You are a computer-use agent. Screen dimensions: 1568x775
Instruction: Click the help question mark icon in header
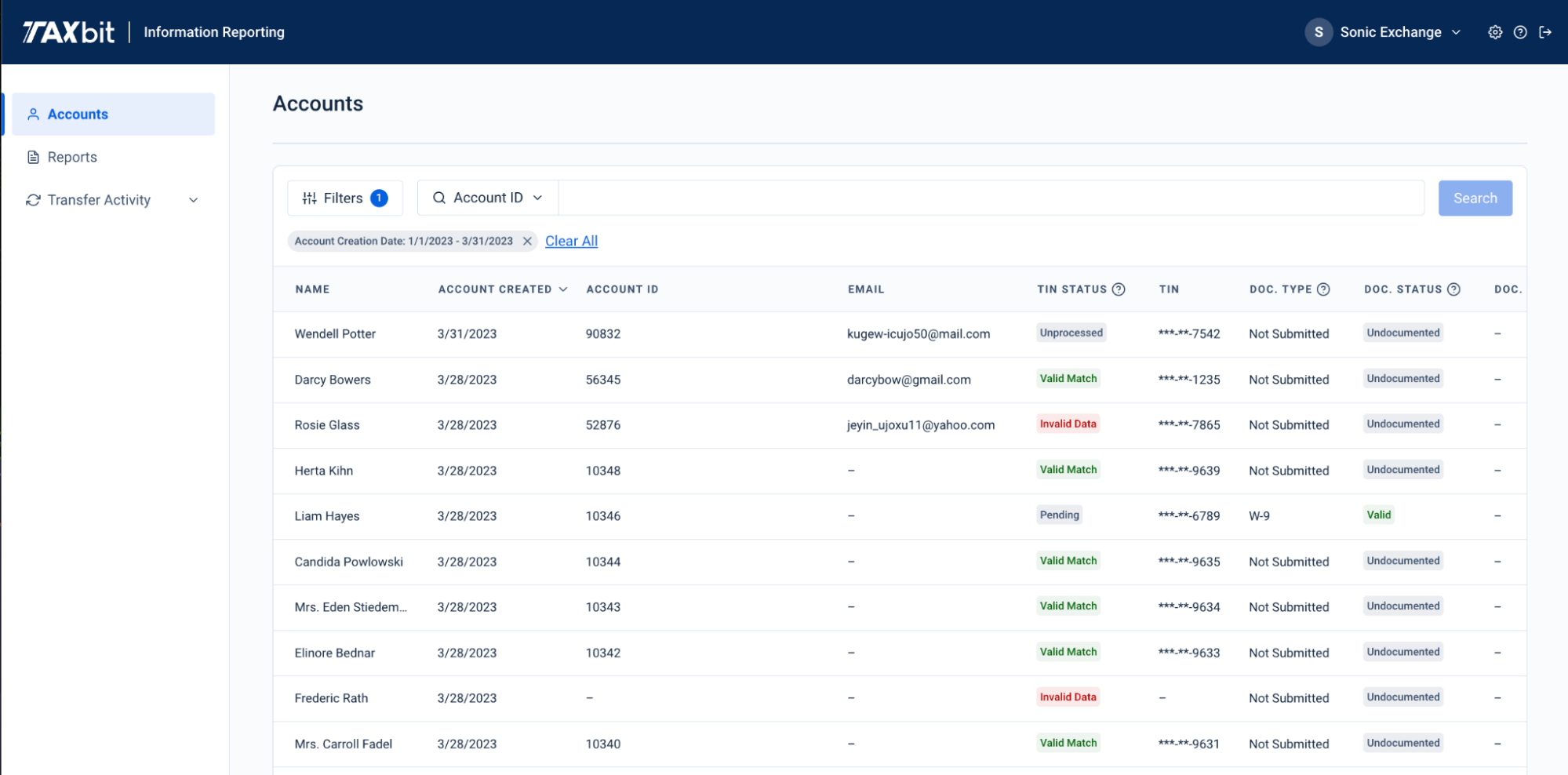(1520, 32)
